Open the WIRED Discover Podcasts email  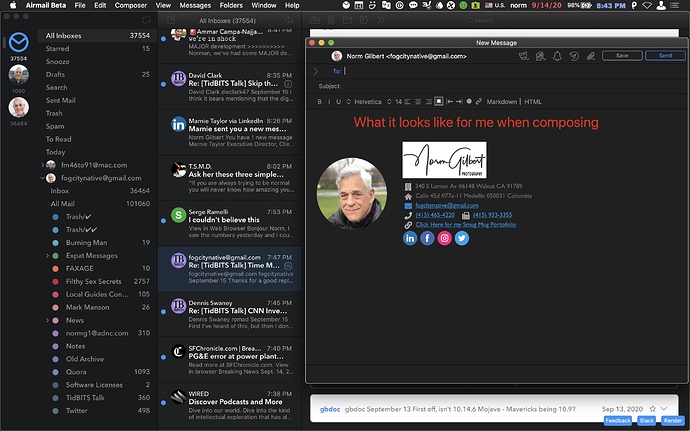point(229,405)
